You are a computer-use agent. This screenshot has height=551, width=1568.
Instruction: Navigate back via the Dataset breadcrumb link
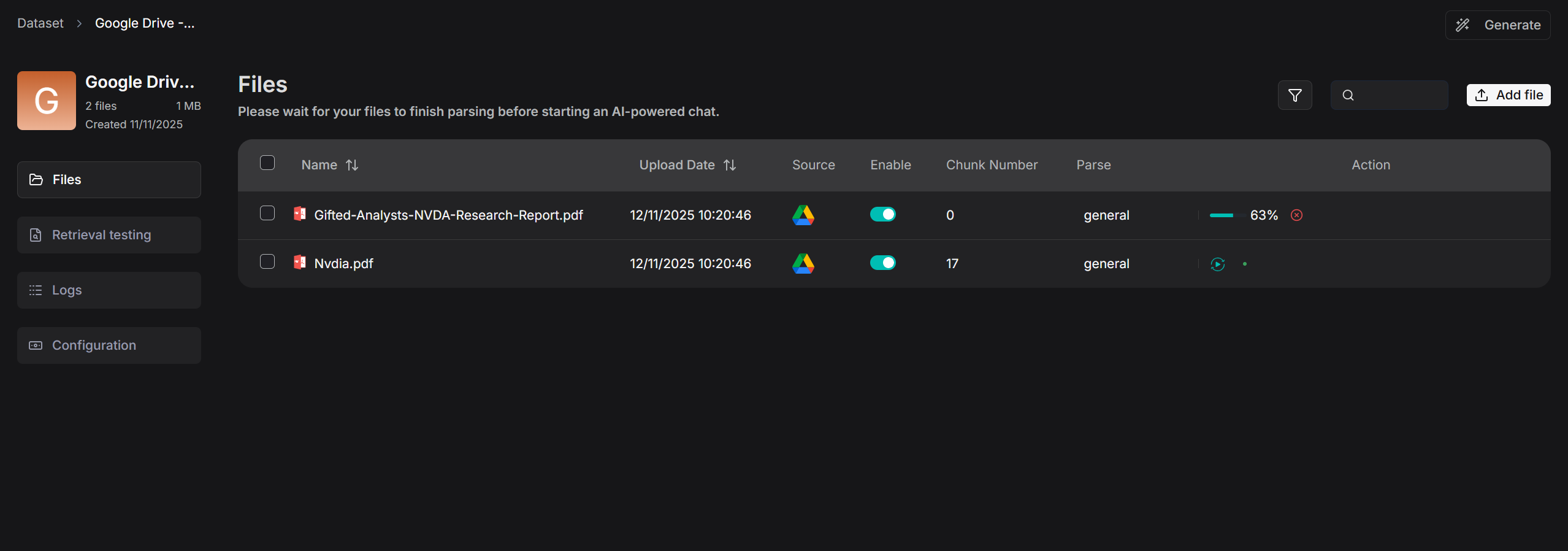(x=40, y=23)
